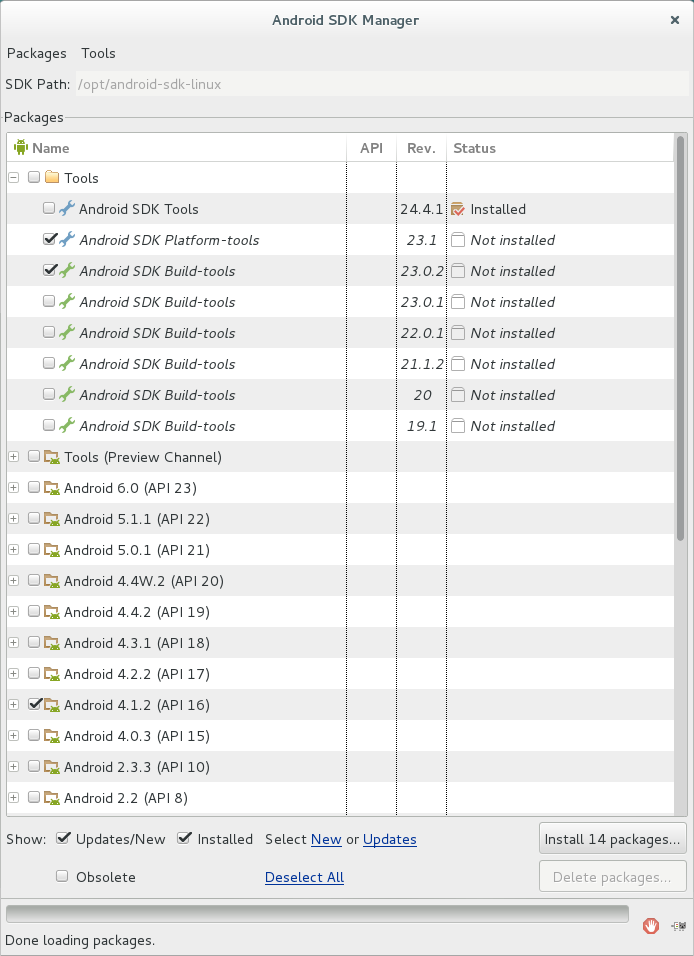694x956 pixels.
Task: Expand Android 5.1.1 (API 22) node
Action: tap(13, 519)
